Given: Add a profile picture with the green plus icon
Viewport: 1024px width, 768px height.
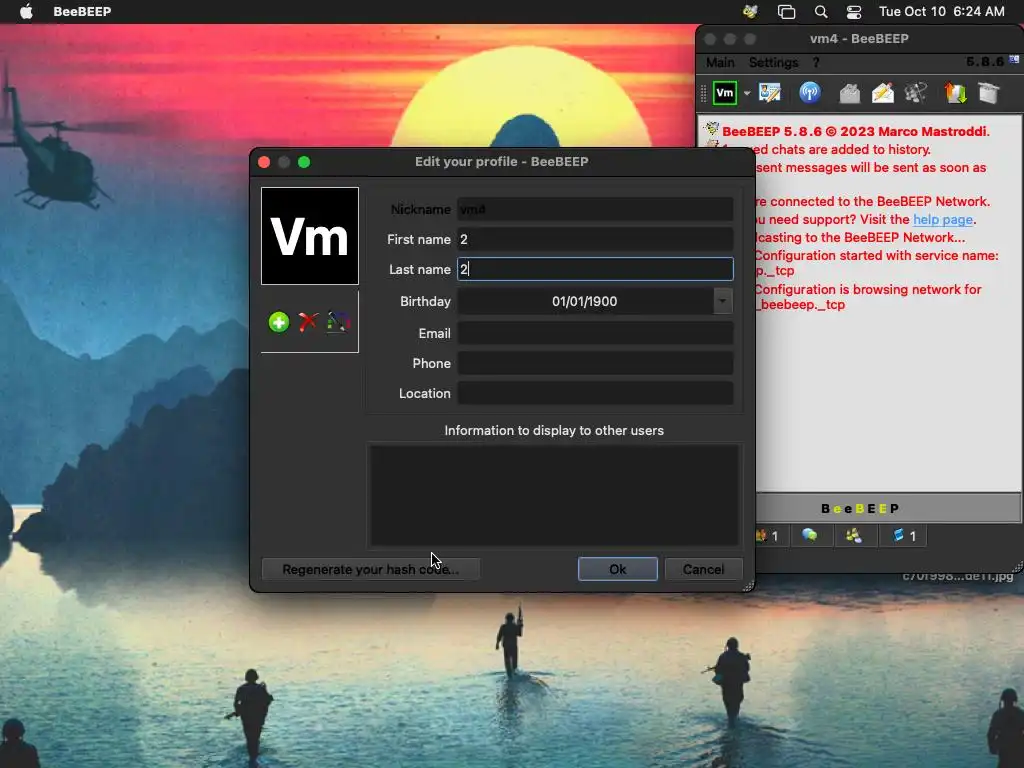Looking at the screenshot, I should coord(279,322).
